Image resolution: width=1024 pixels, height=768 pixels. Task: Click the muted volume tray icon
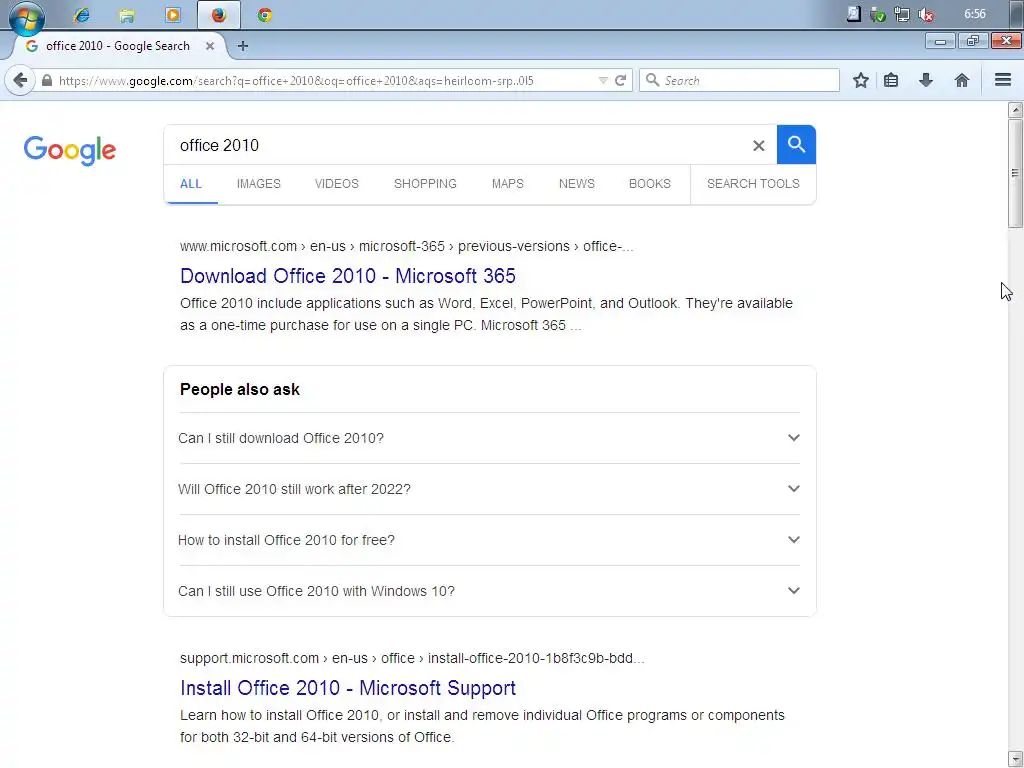coord(925,14)
